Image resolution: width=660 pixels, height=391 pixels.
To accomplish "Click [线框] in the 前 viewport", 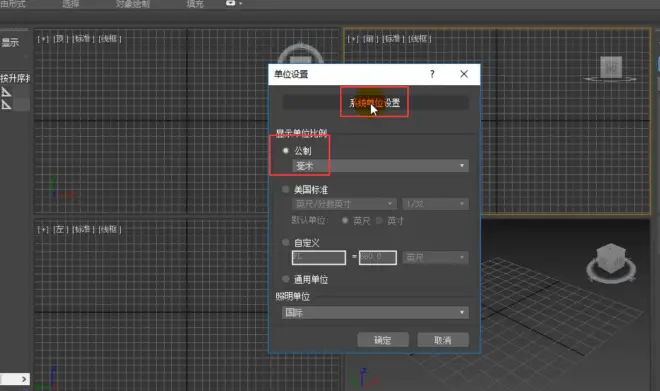I will [x=420, y=39].
